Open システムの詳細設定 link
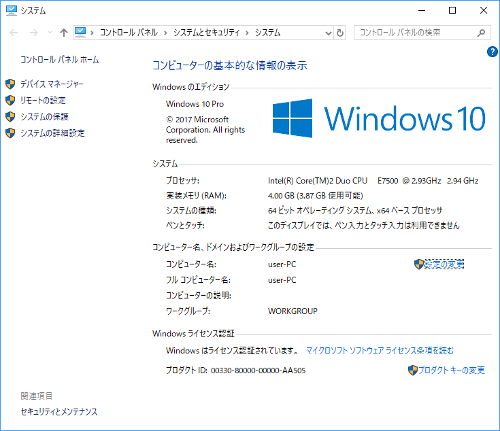500x431 pixels. point(52,133)
